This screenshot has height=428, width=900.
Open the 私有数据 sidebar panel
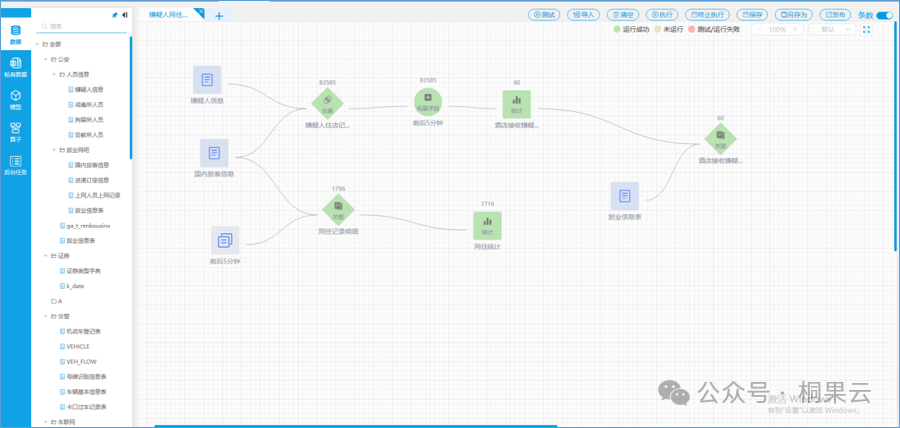(x=15, y=67)
